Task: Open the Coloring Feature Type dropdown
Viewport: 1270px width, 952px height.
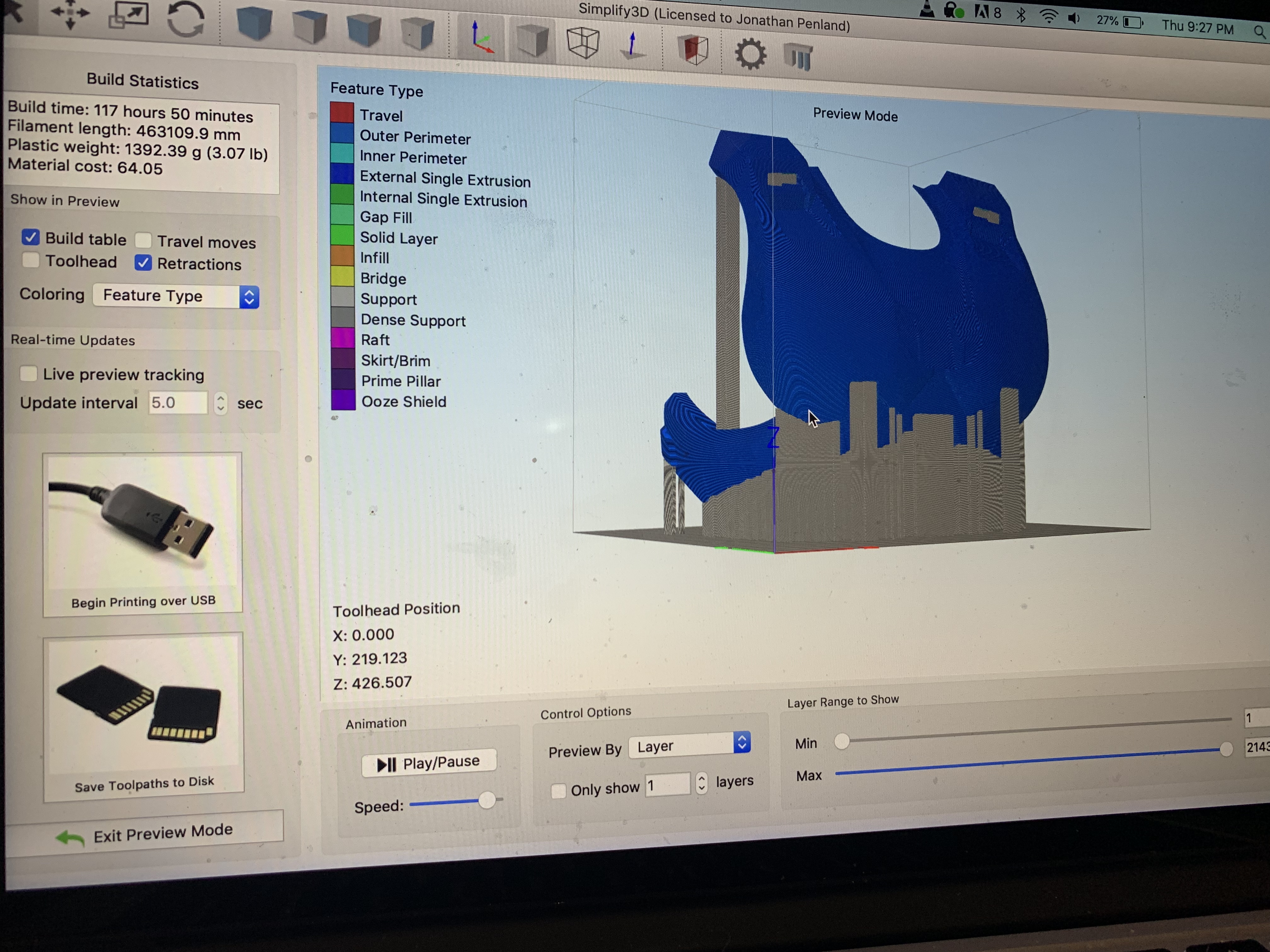Action: 176,296
